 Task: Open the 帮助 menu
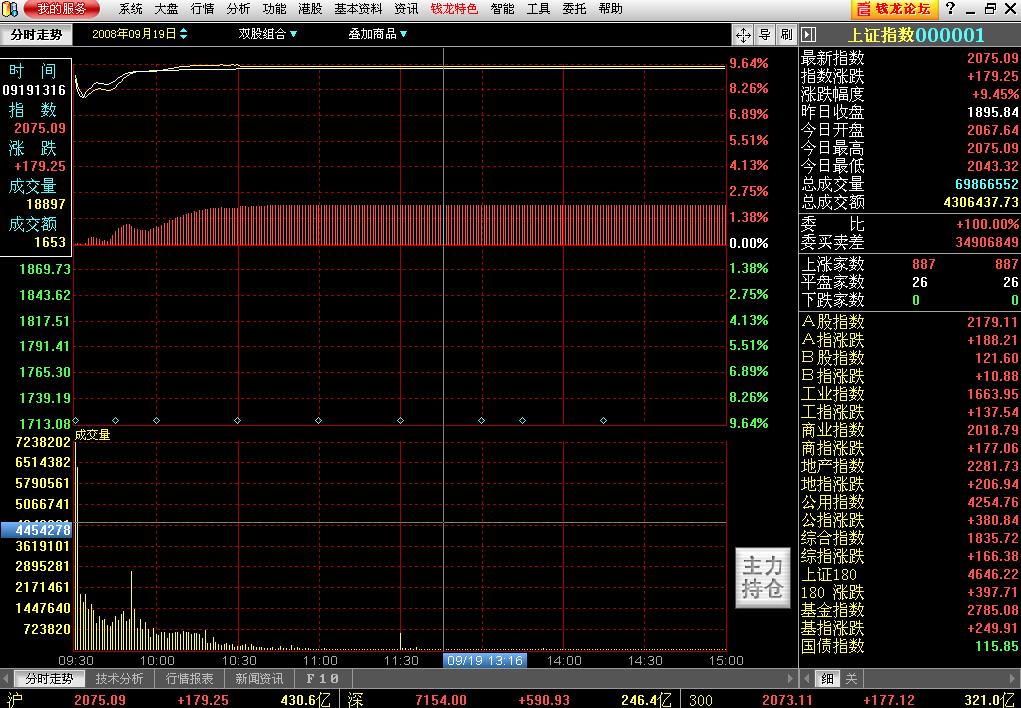(x=610, y=9)
